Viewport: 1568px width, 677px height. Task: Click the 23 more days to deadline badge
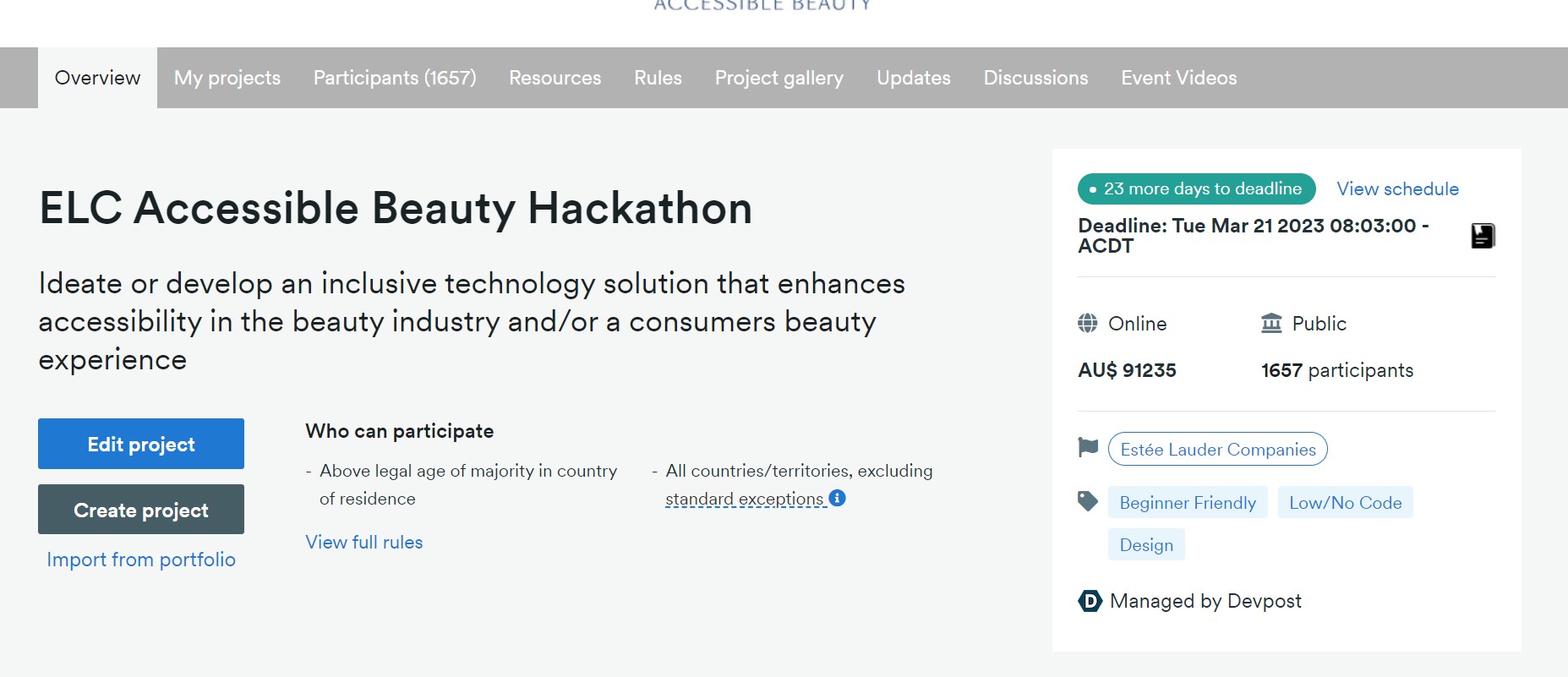pyautogui.click(x=1196, y=188)
